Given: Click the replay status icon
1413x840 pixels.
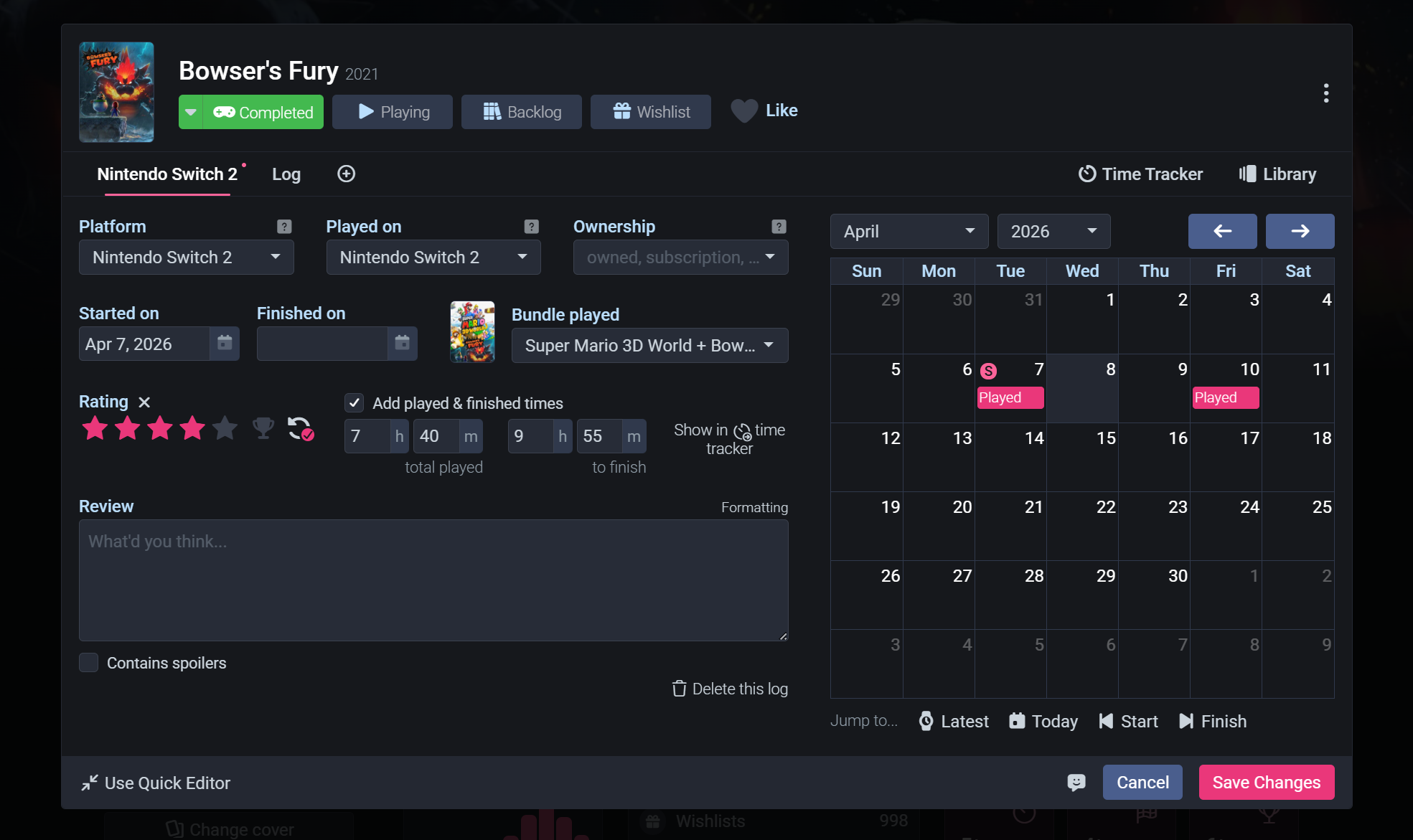Looking at the screenshot, I should pyautogui.click(x=300, y=428).
